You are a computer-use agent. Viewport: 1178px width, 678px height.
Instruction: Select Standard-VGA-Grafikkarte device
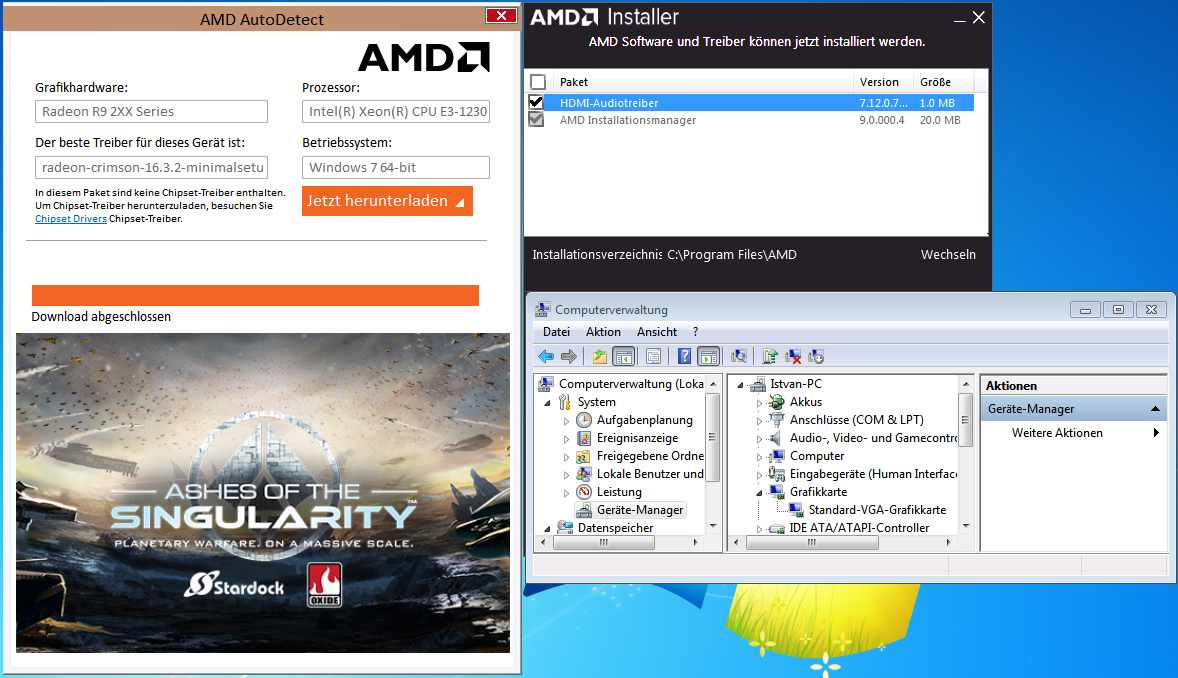tap(877, 510)
